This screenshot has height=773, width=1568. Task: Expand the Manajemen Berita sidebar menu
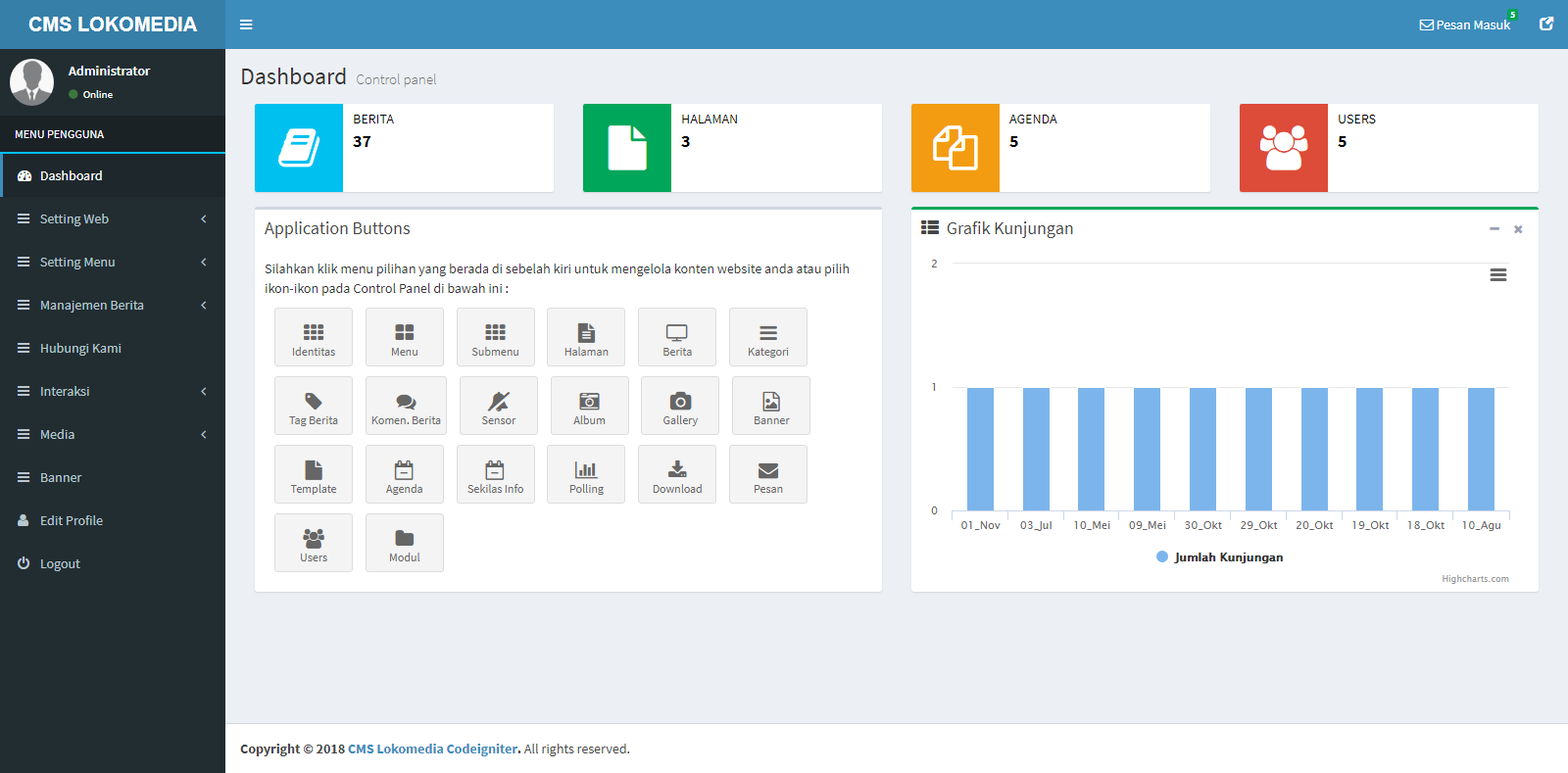[113, 305]
